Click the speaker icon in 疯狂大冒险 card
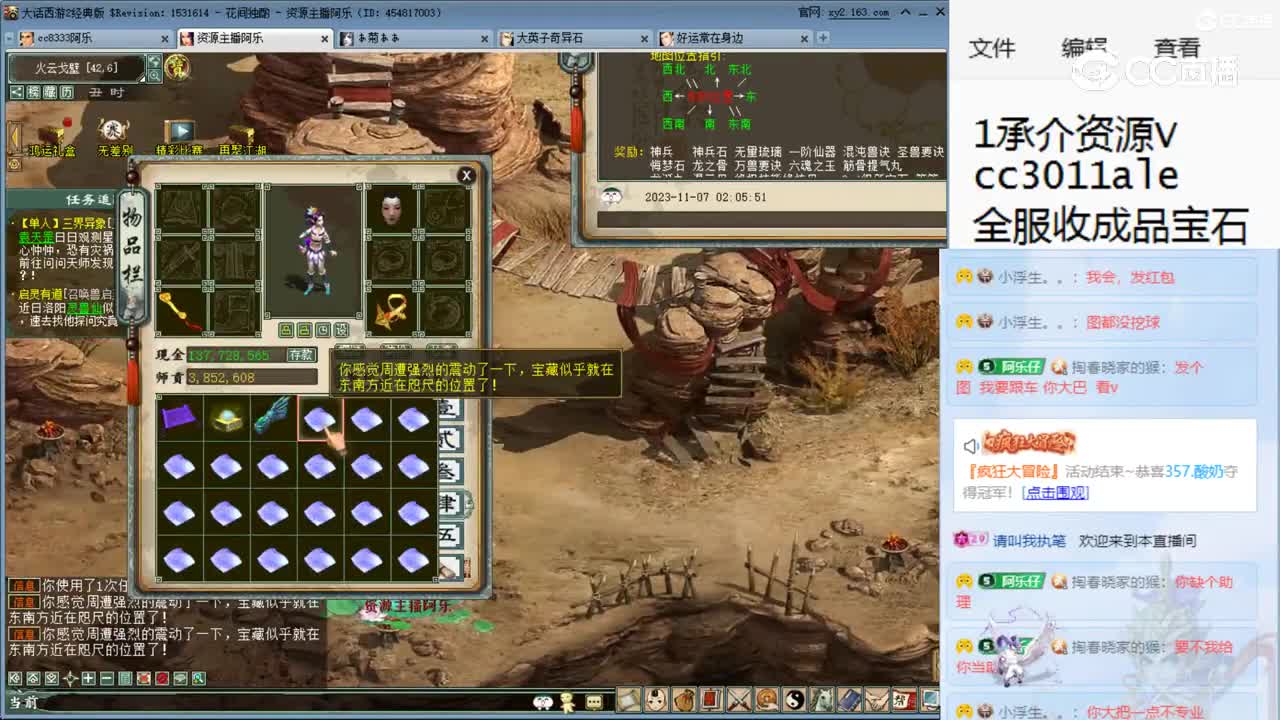Viewport: 1280px width, 720px height. 970,446
